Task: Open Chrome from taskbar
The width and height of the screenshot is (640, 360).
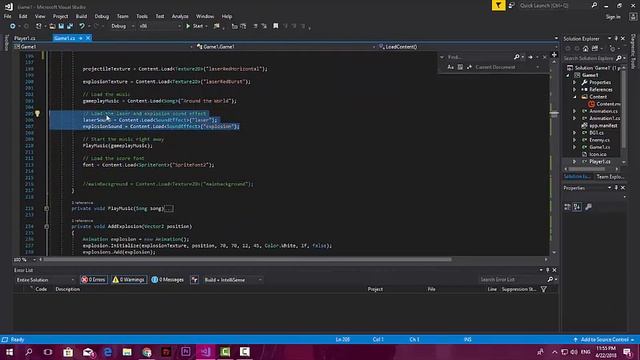Action: [147, 352]
